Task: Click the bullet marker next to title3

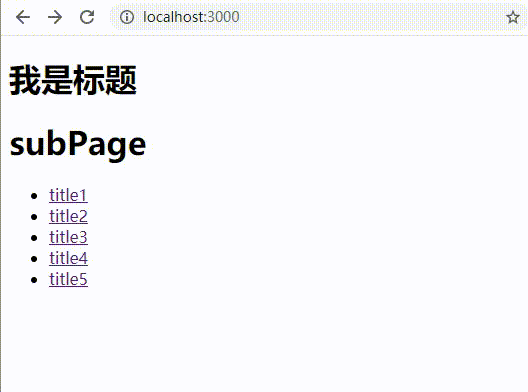Action: pos(34,238)
